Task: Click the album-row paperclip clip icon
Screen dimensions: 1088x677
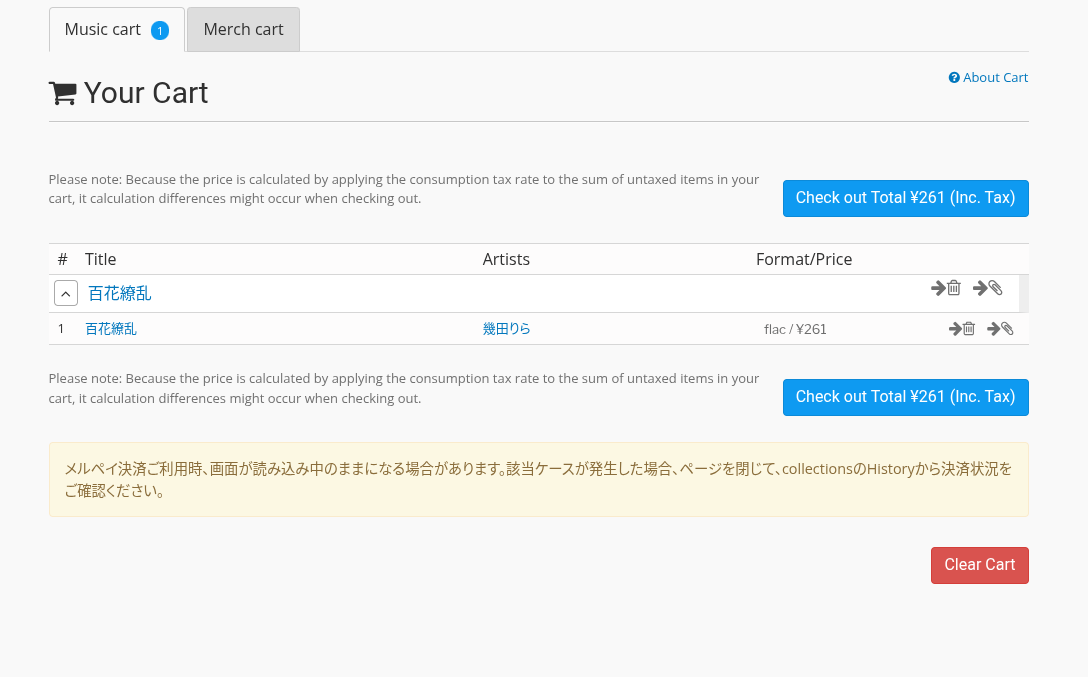Action: click(x=988, y=288)
